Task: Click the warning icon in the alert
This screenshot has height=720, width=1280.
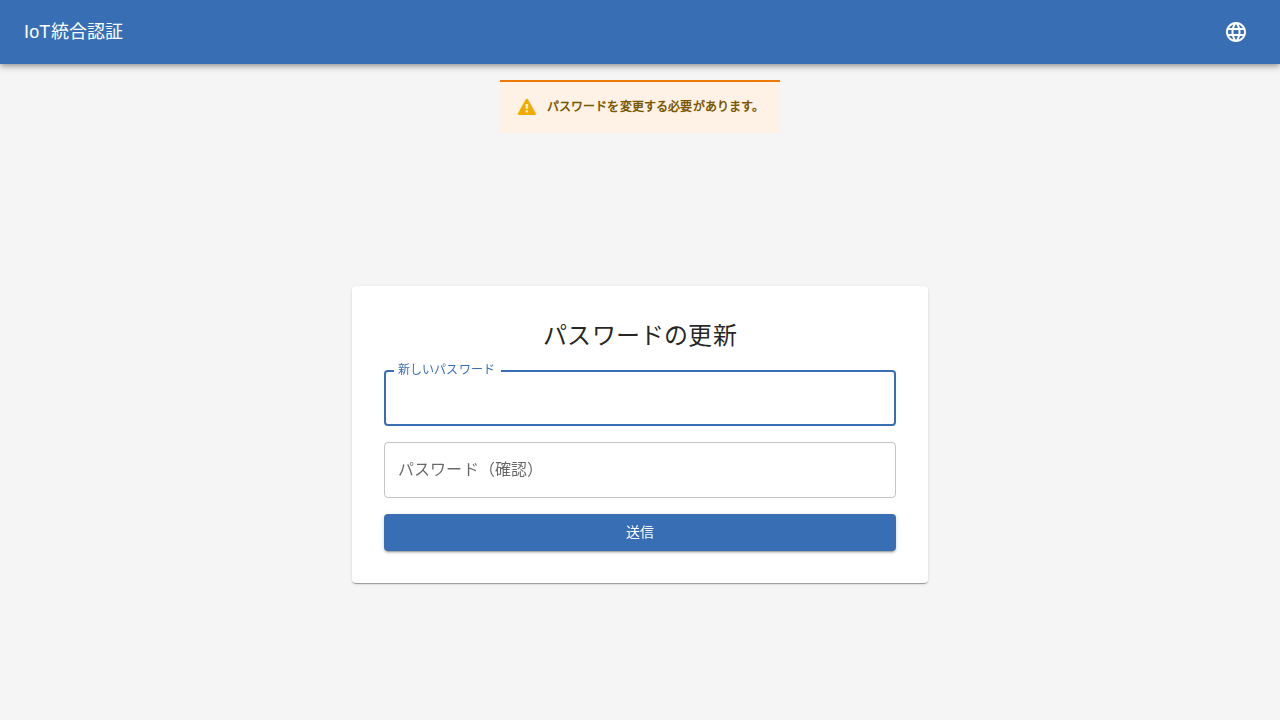Action: tap(527, 107)
